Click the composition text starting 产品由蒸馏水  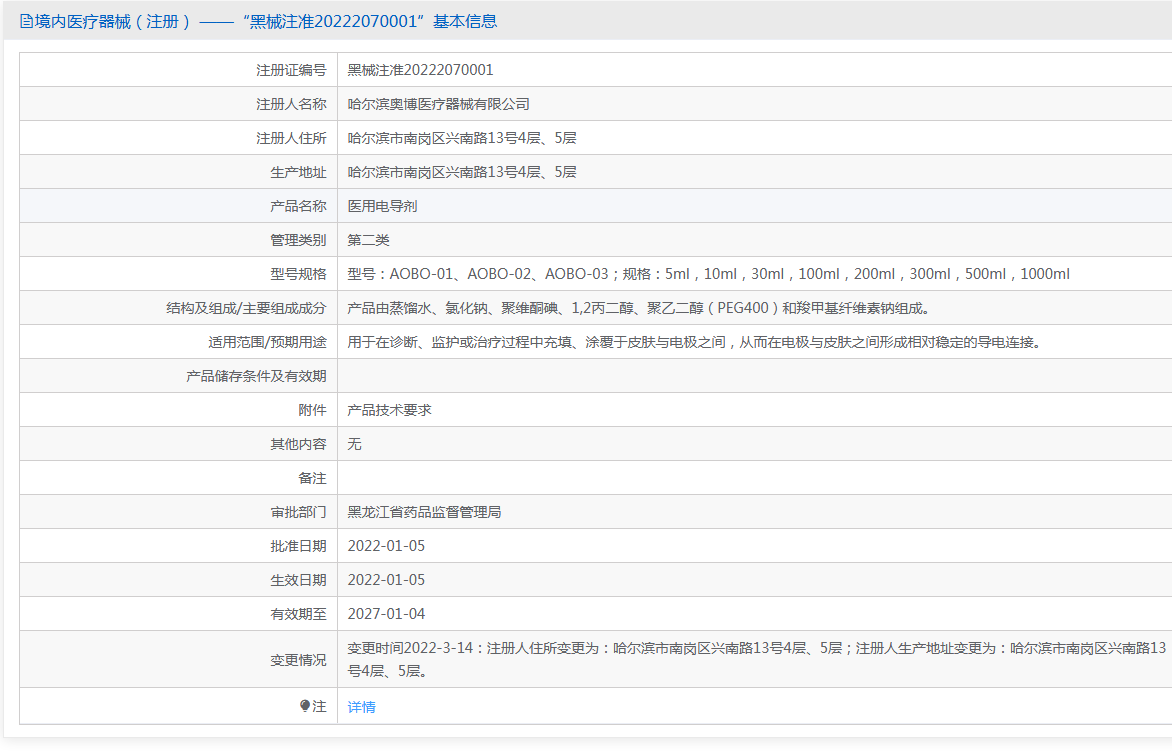point(640,308)
